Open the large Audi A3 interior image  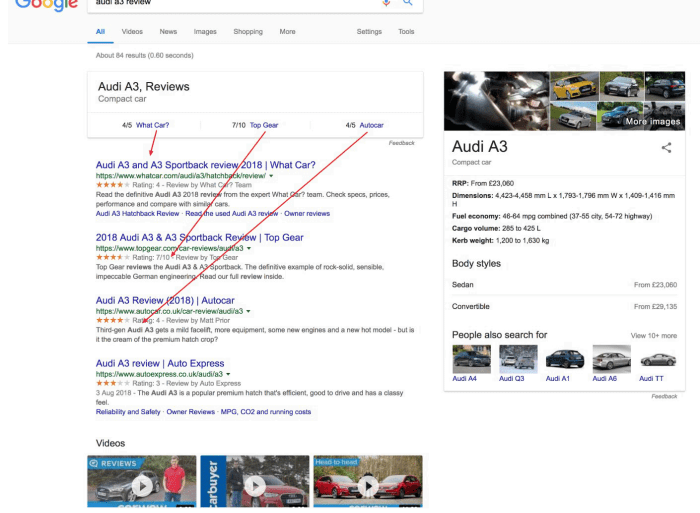tap(496, 101)
